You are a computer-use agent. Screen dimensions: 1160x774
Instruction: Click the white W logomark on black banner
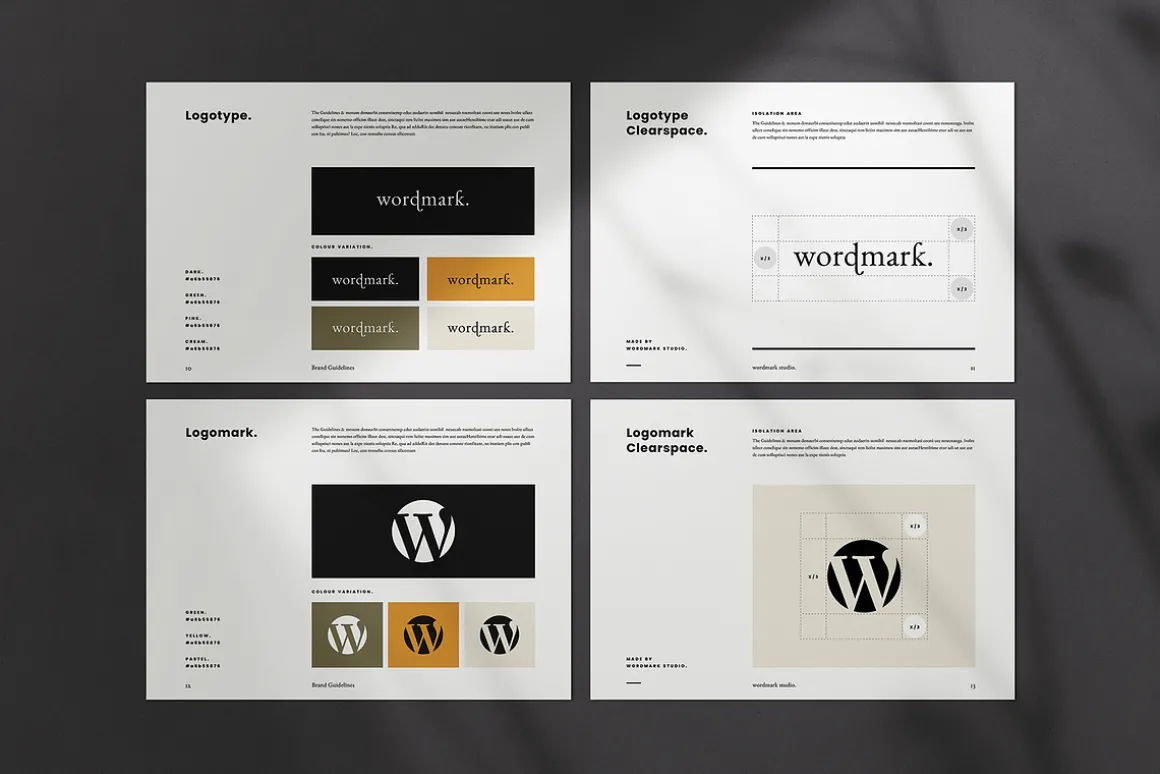pos(423,531)
